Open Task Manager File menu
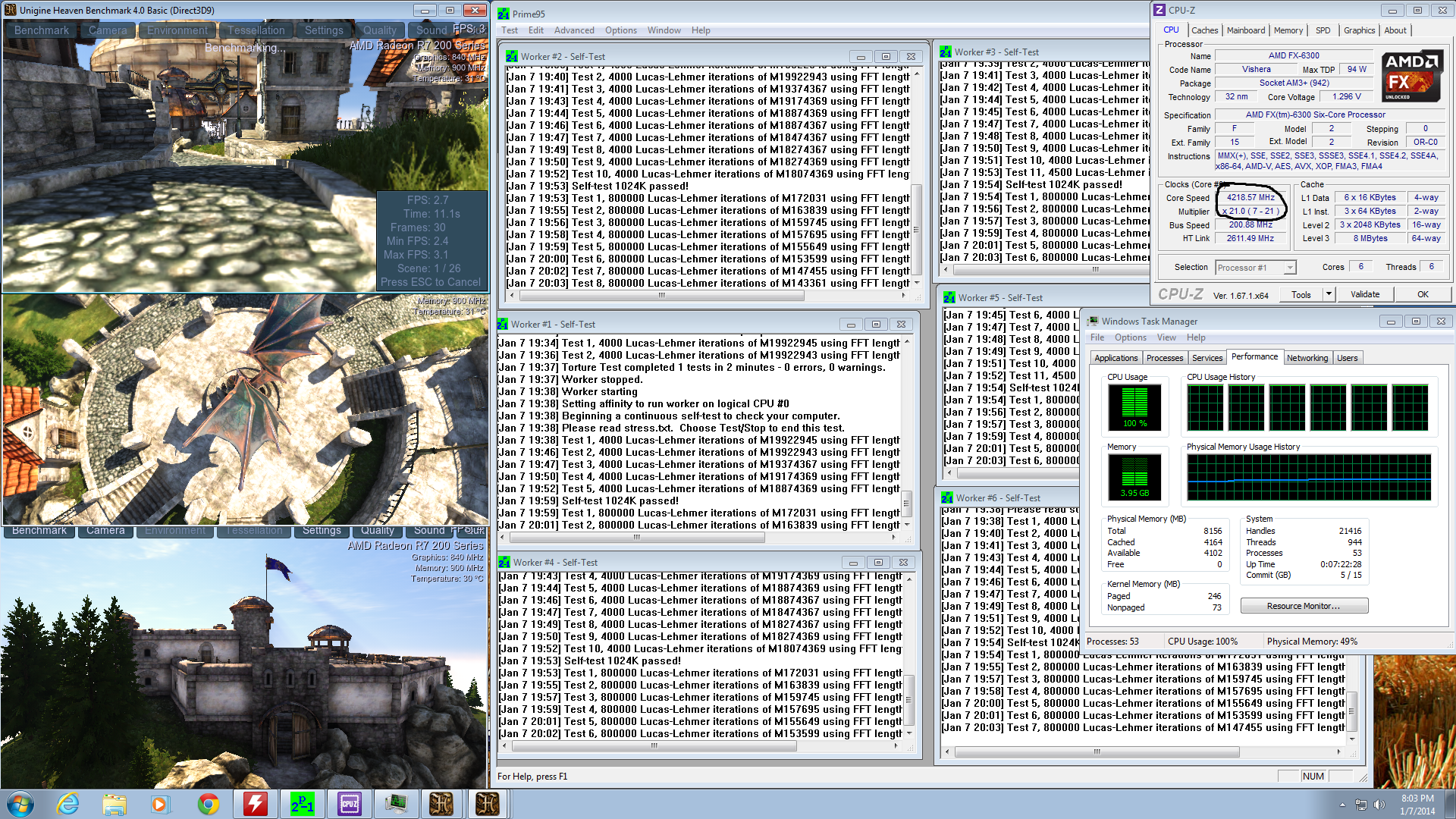This screenshot has height=819, width=1456. tap(1097, 337)
